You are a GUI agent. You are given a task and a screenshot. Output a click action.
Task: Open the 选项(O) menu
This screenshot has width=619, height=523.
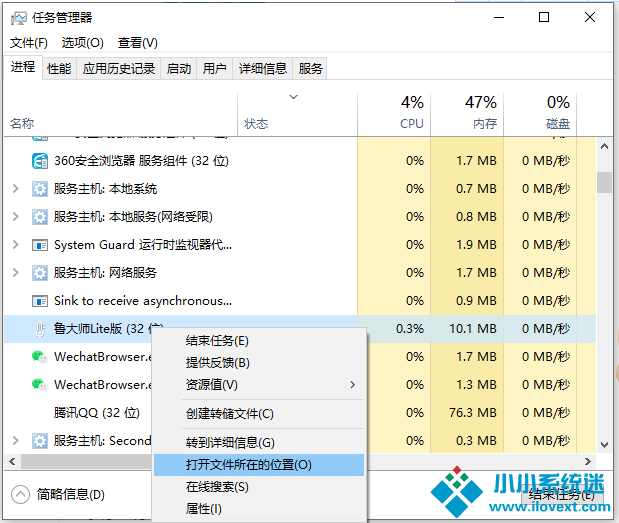point(83,43)
